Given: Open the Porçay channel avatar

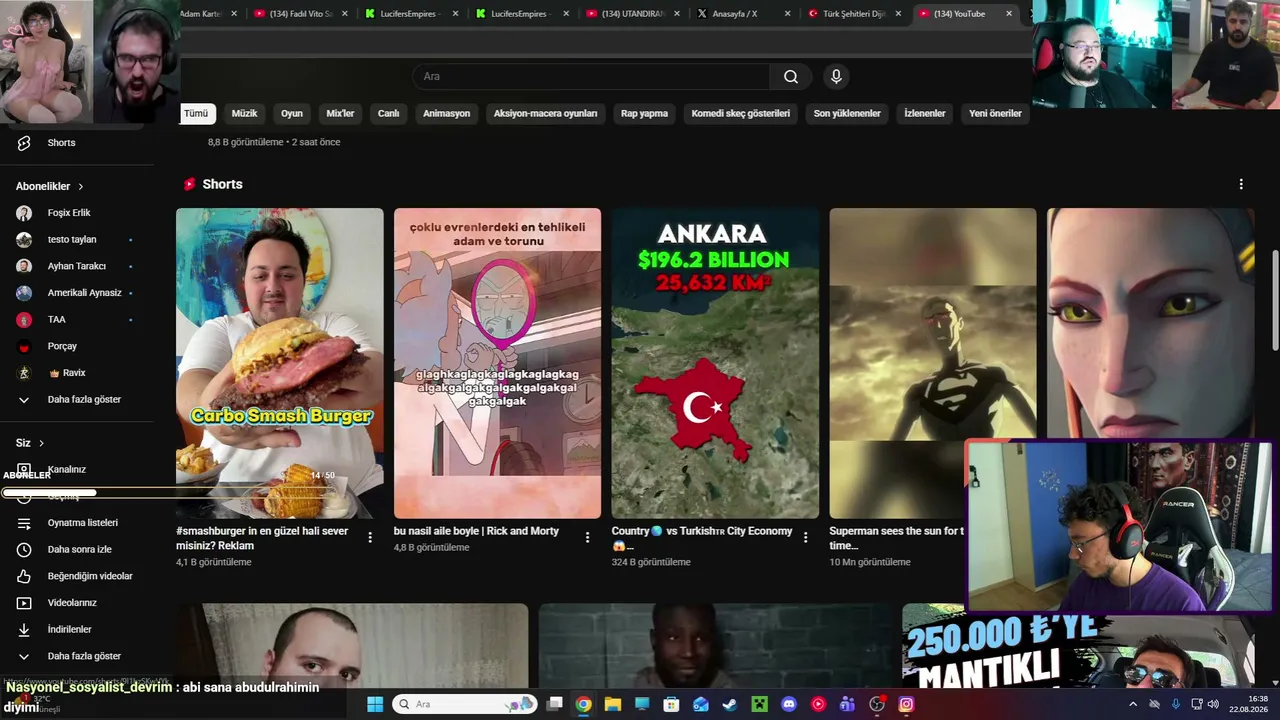Looking at the screenshot, I should tap(24, 346).
